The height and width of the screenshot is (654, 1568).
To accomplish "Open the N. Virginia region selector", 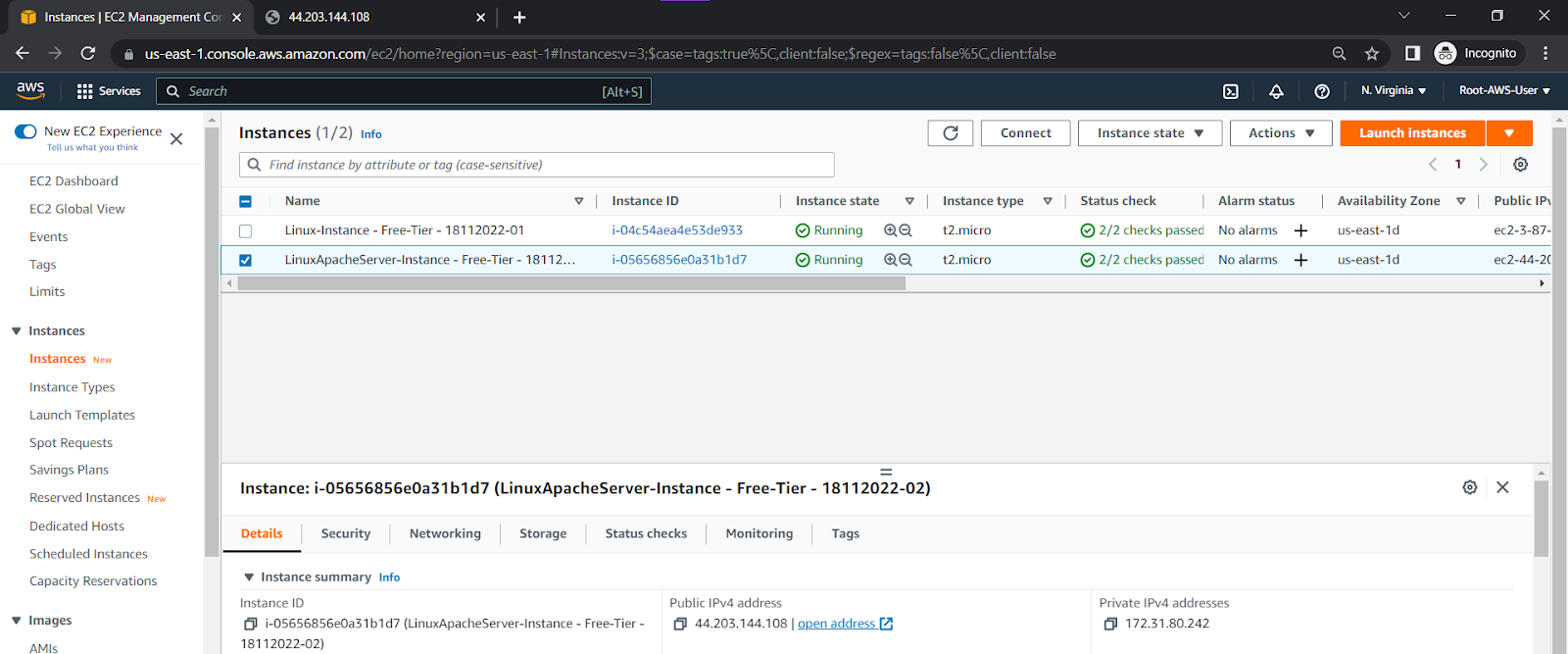I will click(1393, 90).
